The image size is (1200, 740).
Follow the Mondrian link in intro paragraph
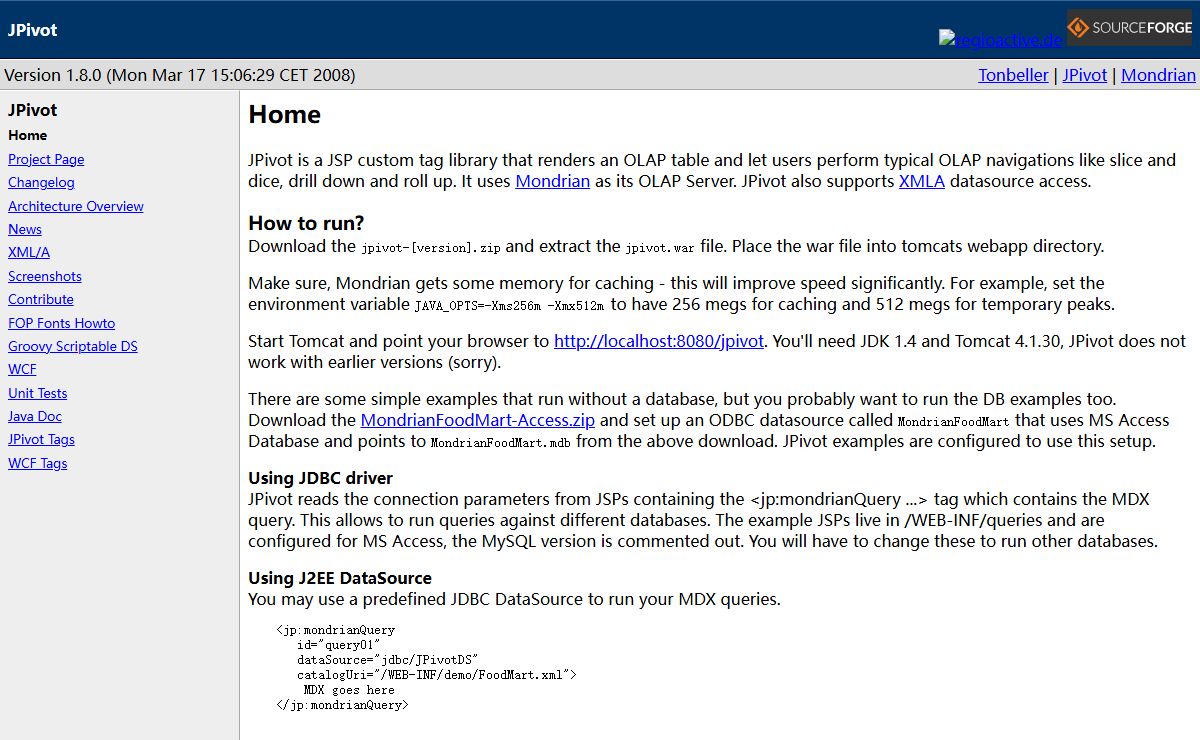(x=552, y=181)
